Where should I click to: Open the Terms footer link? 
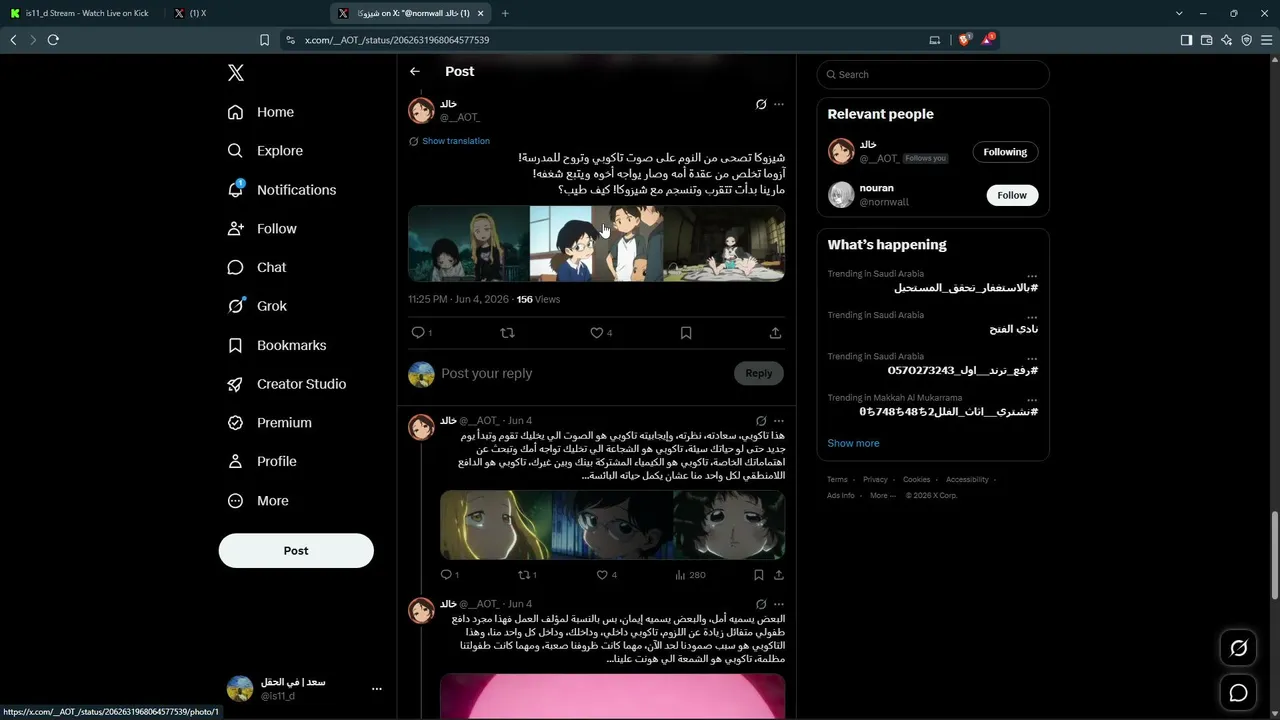837,480
